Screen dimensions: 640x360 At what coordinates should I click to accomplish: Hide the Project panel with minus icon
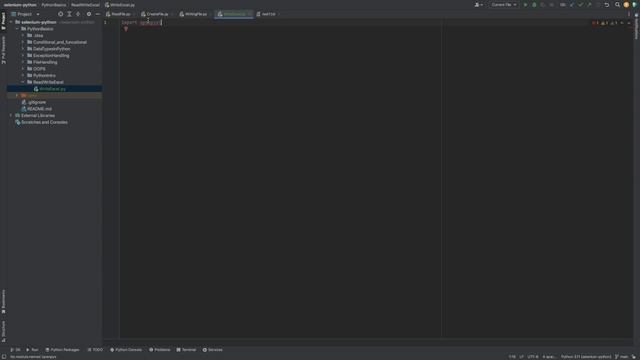click(x=98, y=14)
